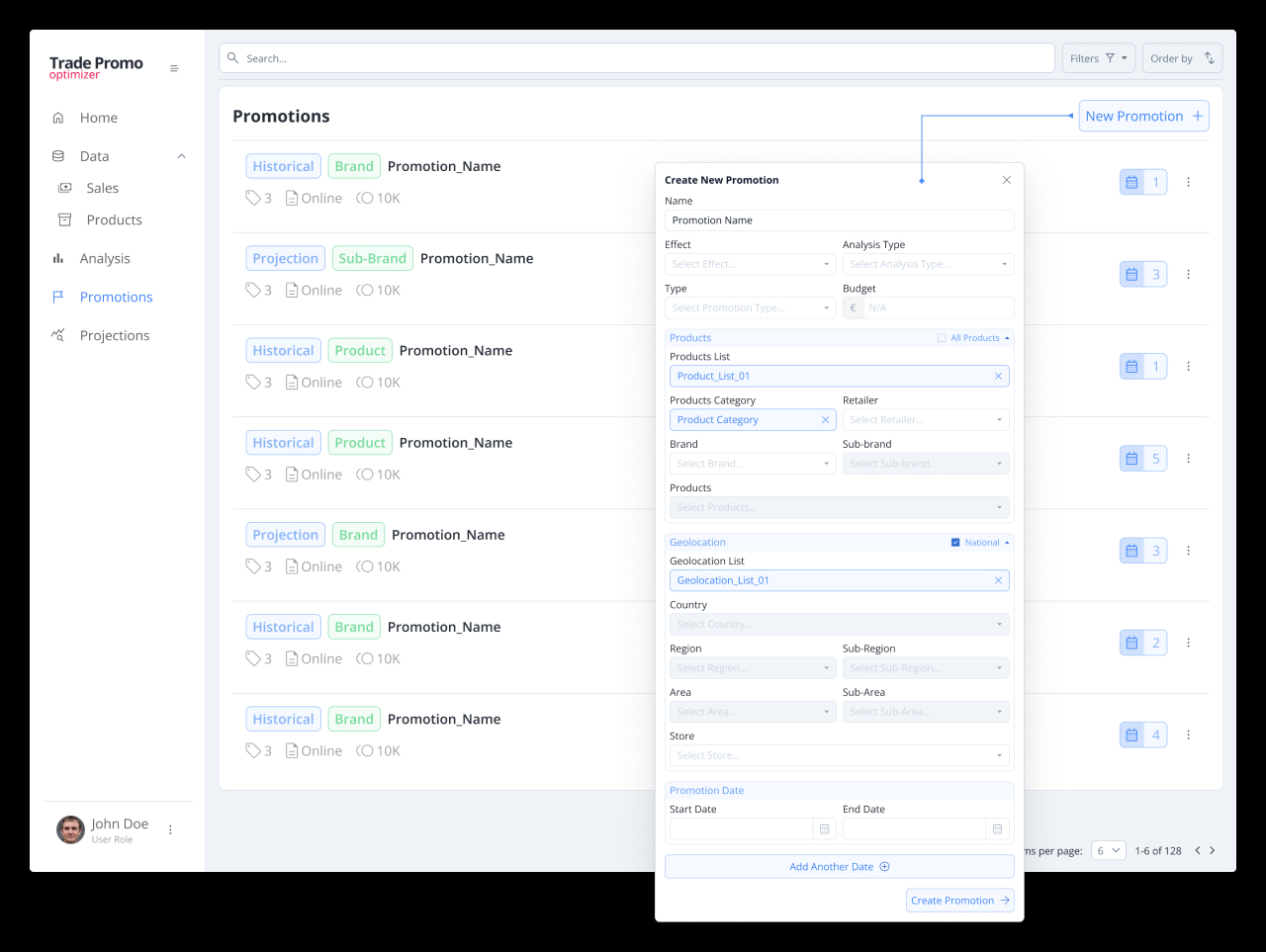Clear the Product_List_01 selection with the X
The image size is (1266, 952).
(x=998, y=377)
